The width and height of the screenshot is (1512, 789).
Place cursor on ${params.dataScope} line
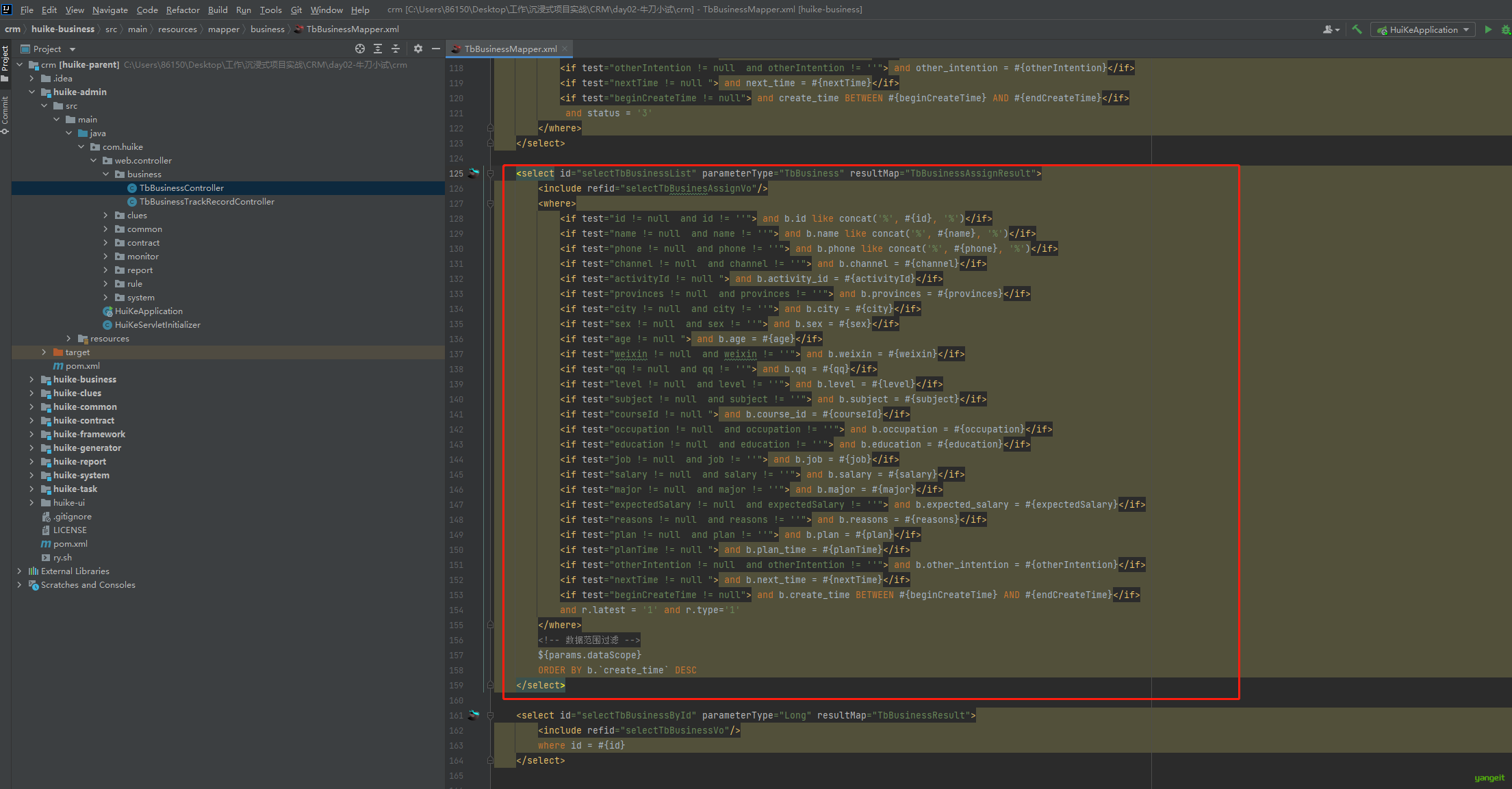[x=589, y=655]
